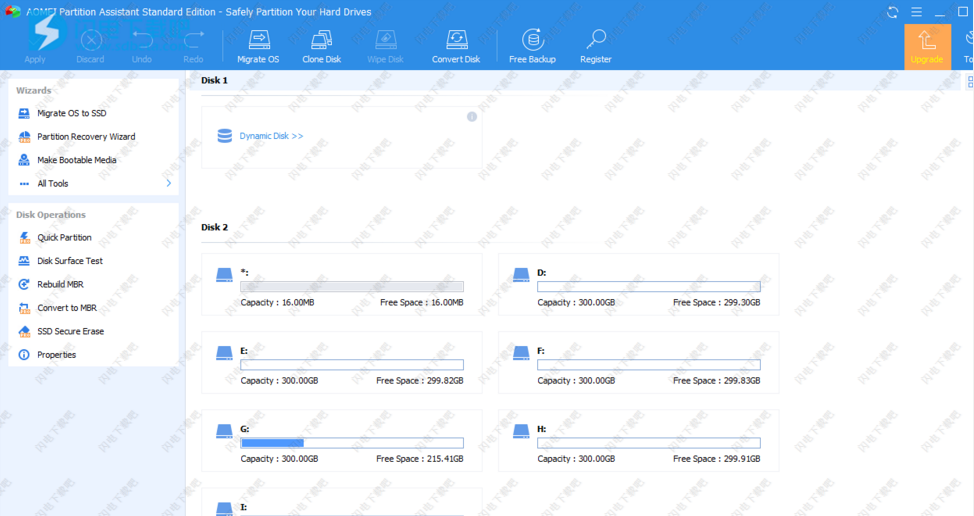This screenshot has height=516, width=974.
Task: Click the G: Free Space 215.41GB value
Action: 445,459
